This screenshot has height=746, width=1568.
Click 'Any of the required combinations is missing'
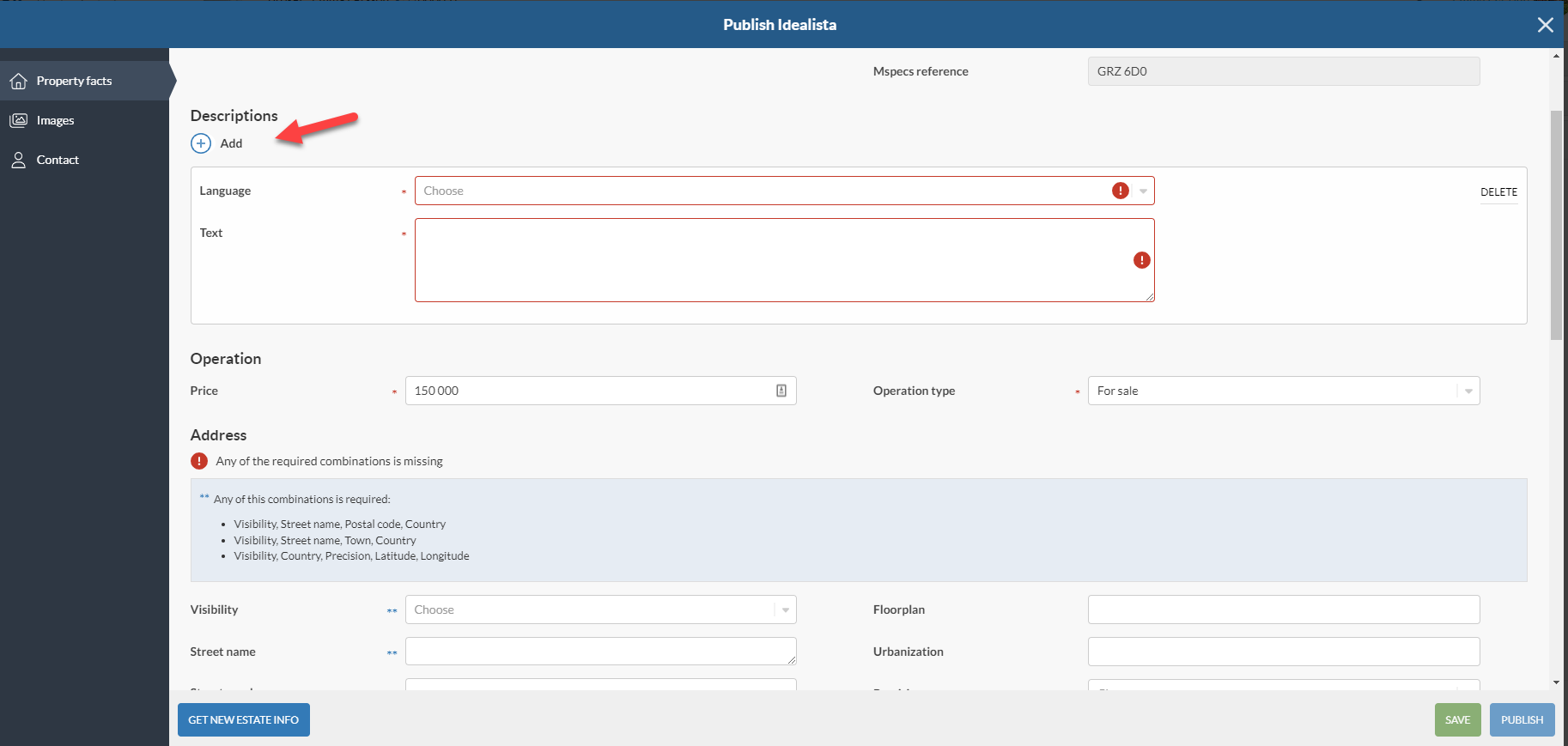click(x=329, y=461)
